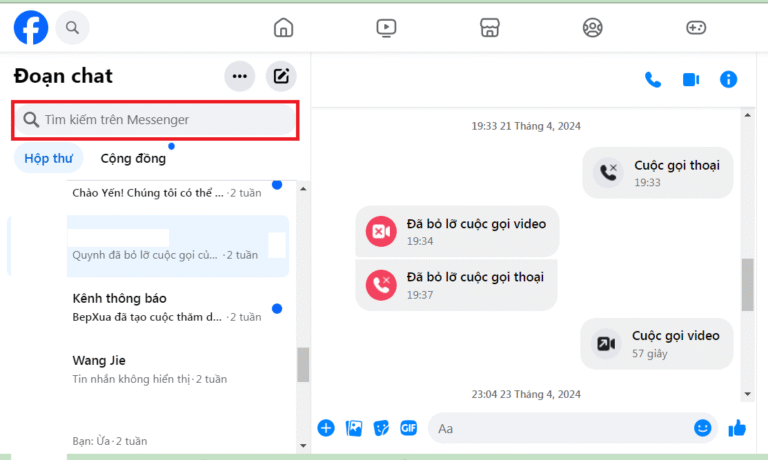Switch to the Cộng đồng tab

tap(133, 158)
